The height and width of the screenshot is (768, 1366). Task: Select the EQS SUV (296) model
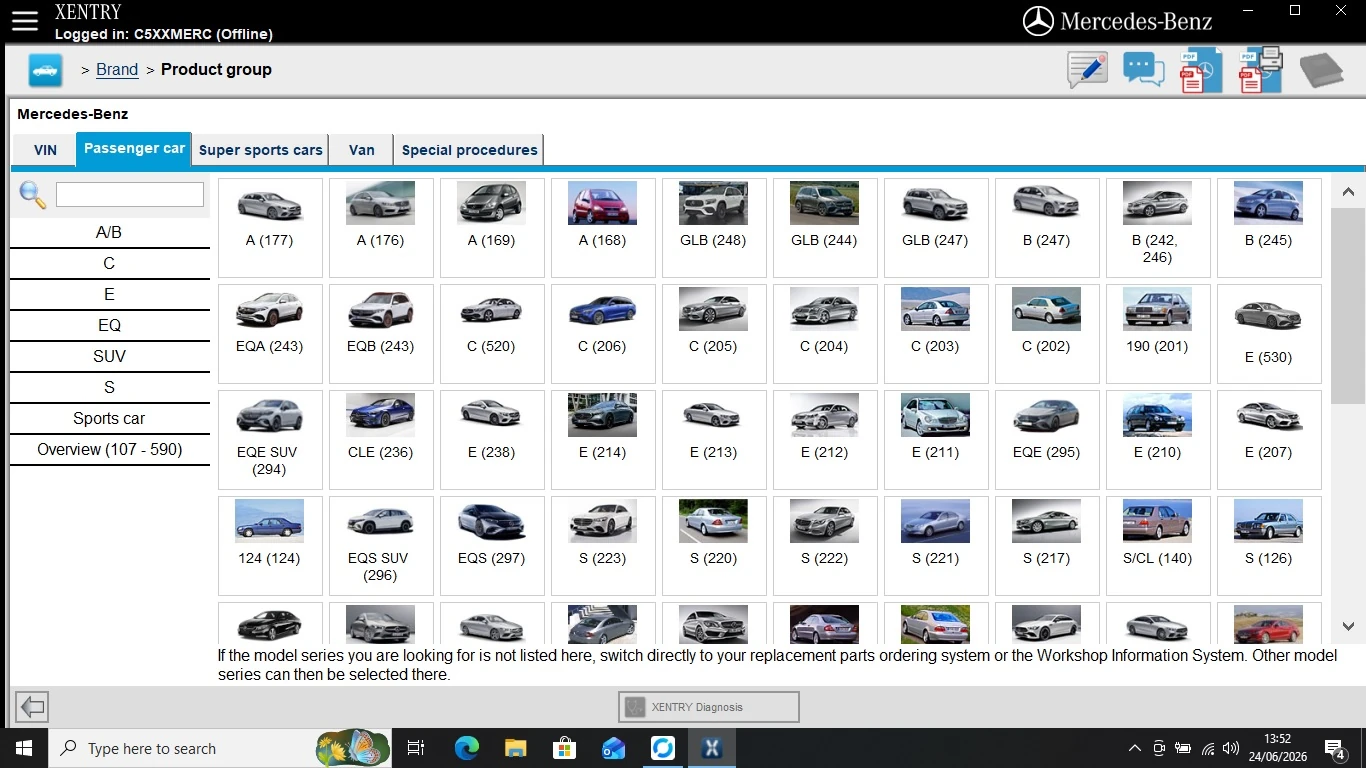(x=381, y=546)
